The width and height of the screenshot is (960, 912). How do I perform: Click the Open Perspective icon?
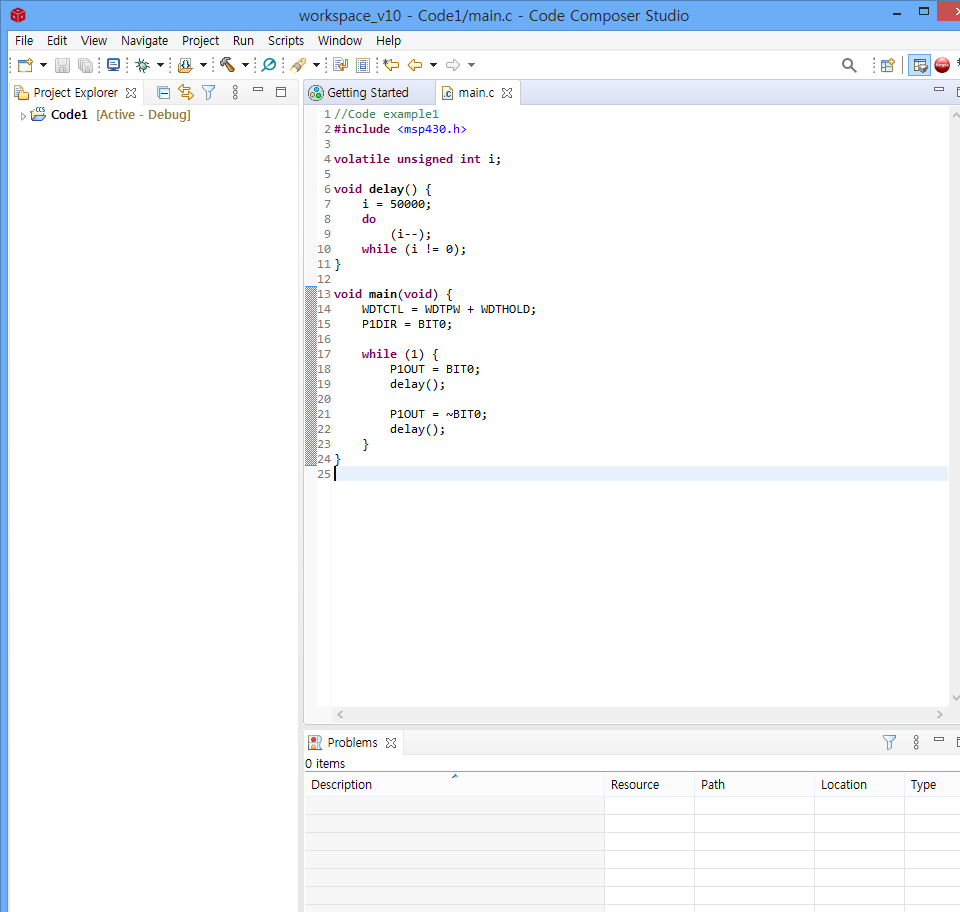(887, 65)
